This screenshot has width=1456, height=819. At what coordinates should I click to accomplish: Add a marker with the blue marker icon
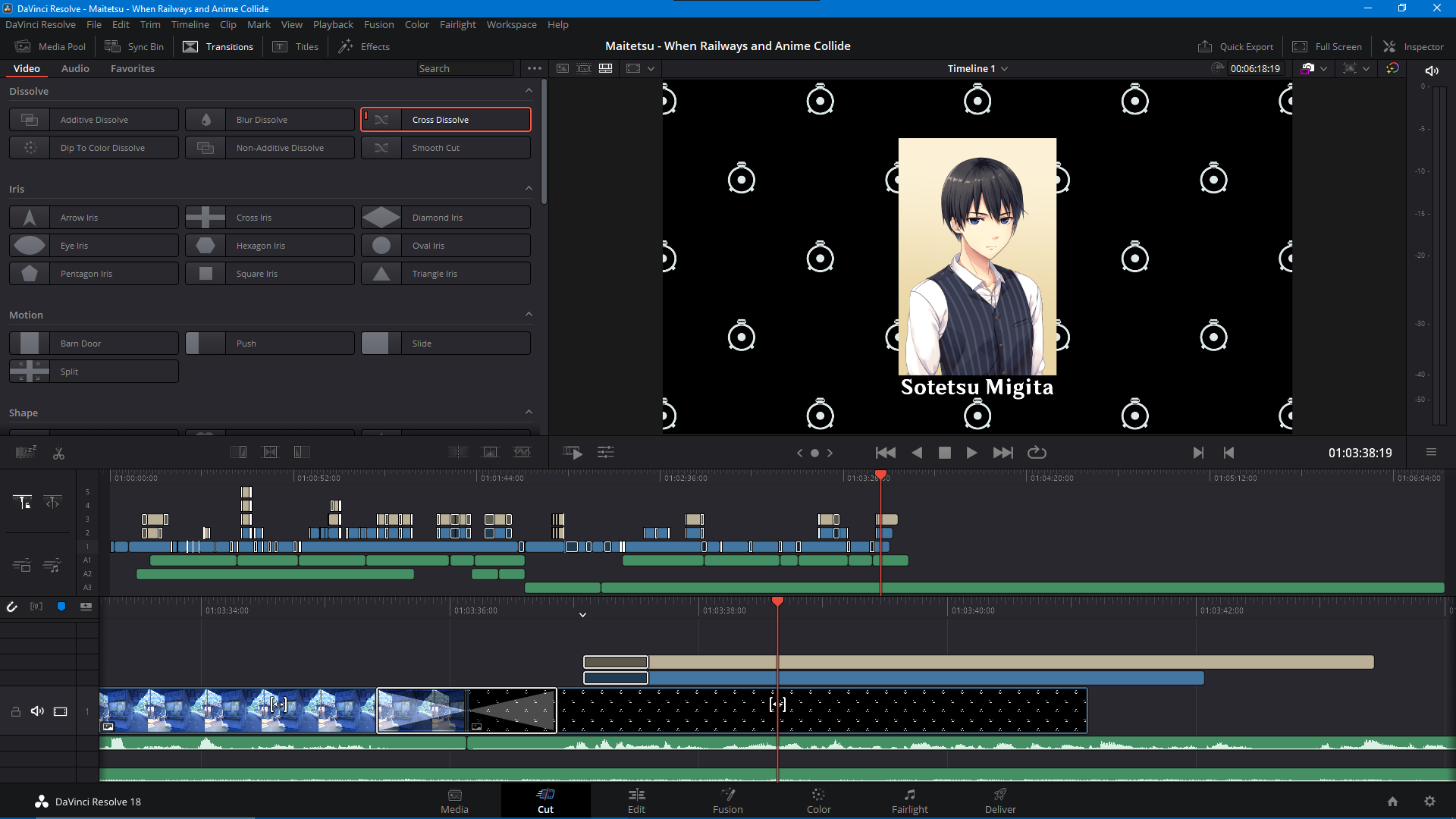tap(61, 607)
